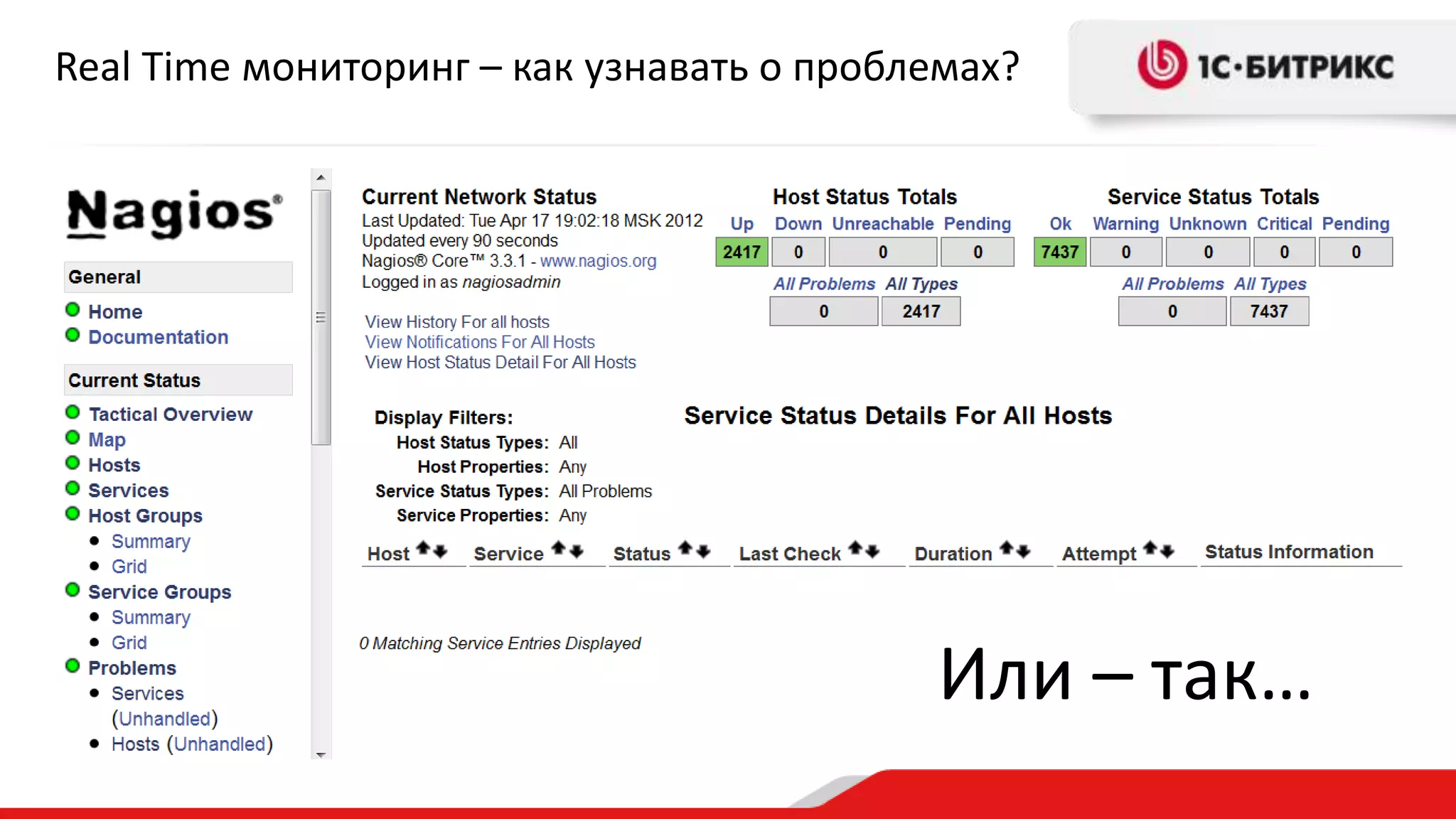Screen dimensions: 1456x819
Task: Open the Problems sidebar link
Action: pyautogui.click(x=132, y=668)
